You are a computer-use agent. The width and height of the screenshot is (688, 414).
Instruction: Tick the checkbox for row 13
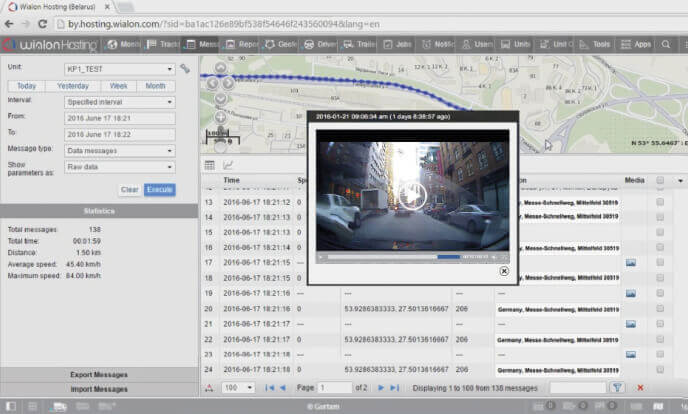(x=659, y=202)
